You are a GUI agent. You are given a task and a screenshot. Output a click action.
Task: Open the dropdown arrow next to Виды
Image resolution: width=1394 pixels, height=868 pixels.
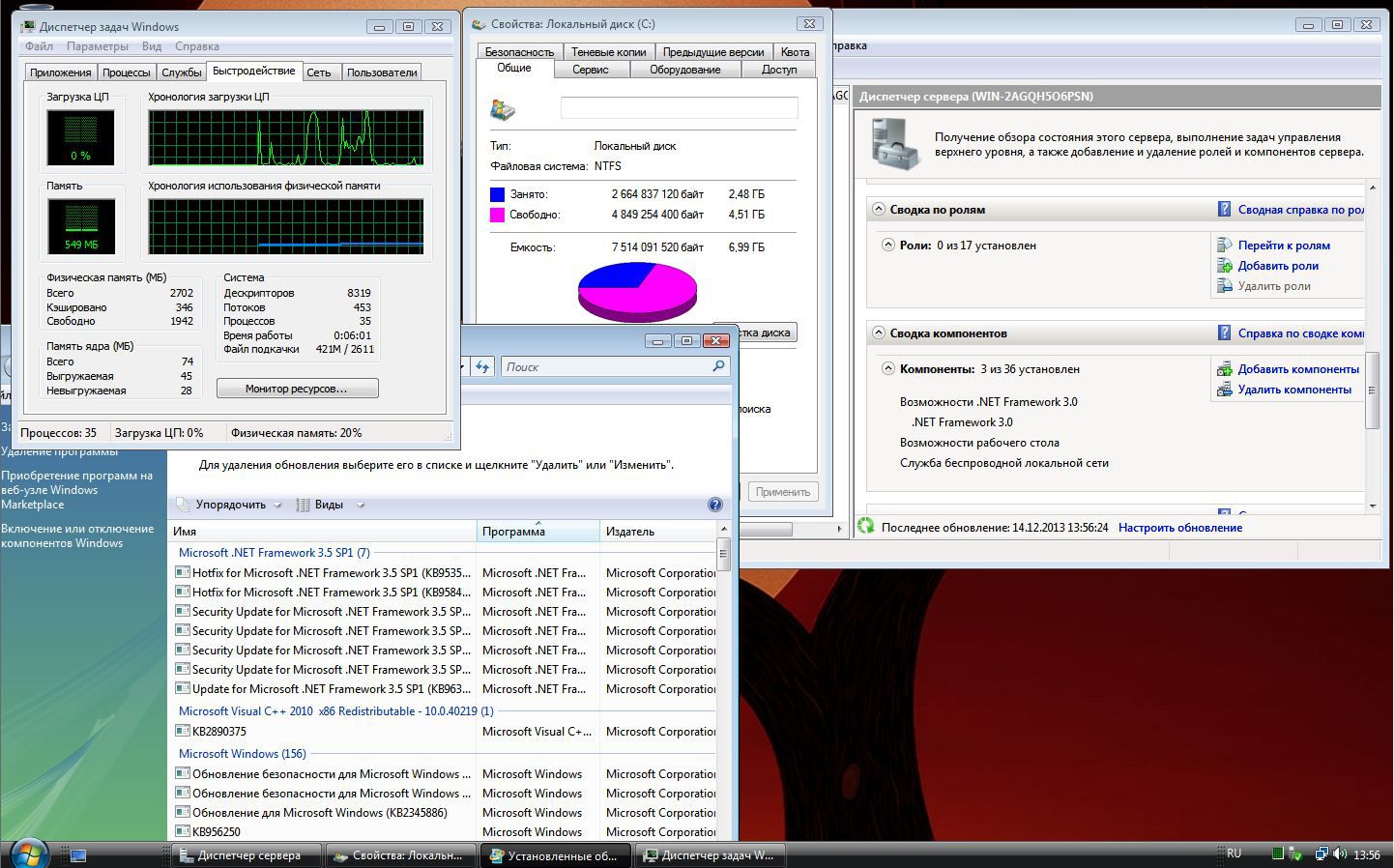click(x=361, y=505)
